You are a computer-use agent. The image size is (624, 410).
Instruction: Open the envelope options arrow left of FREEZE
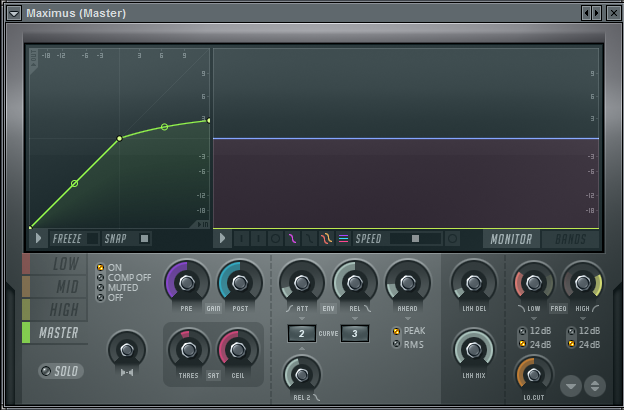[x=38, y=239]
